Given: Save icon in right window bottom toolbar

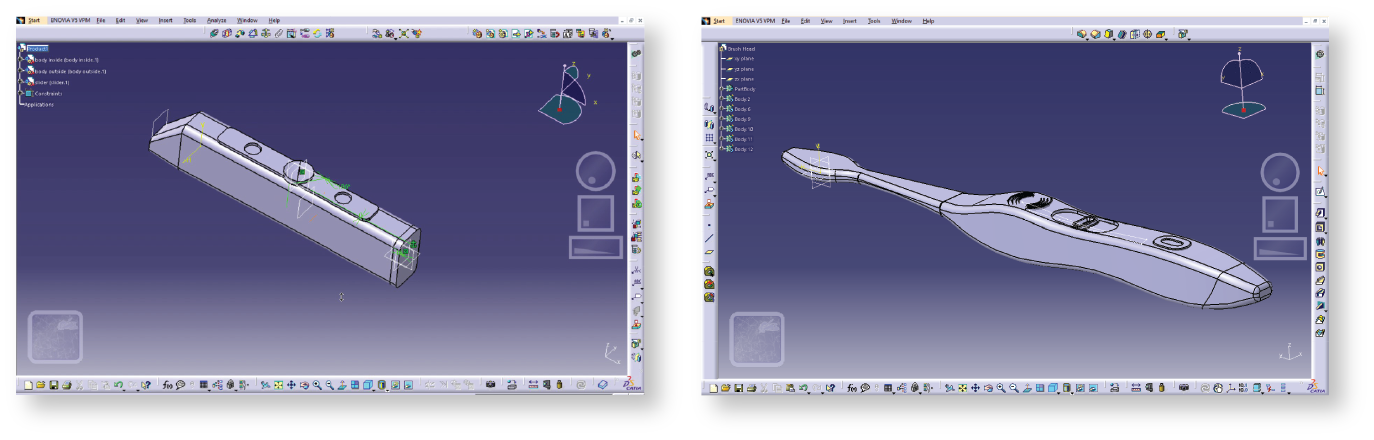Looking at the screenshot, I should (x=738, y=388).
